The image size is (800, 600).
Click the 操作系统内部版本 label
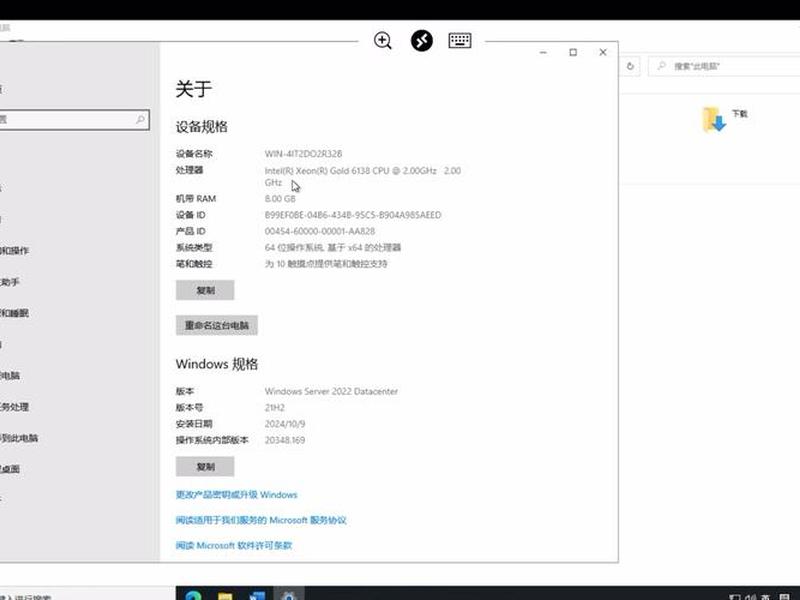212,440
